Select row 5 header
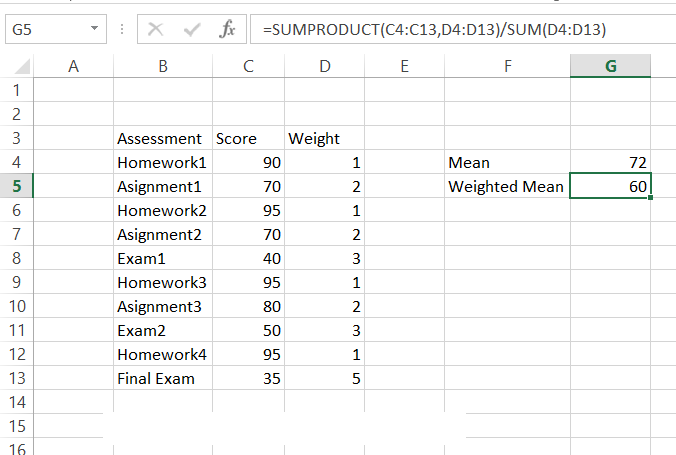Screen dimensions: 676x455 (16, 186)
